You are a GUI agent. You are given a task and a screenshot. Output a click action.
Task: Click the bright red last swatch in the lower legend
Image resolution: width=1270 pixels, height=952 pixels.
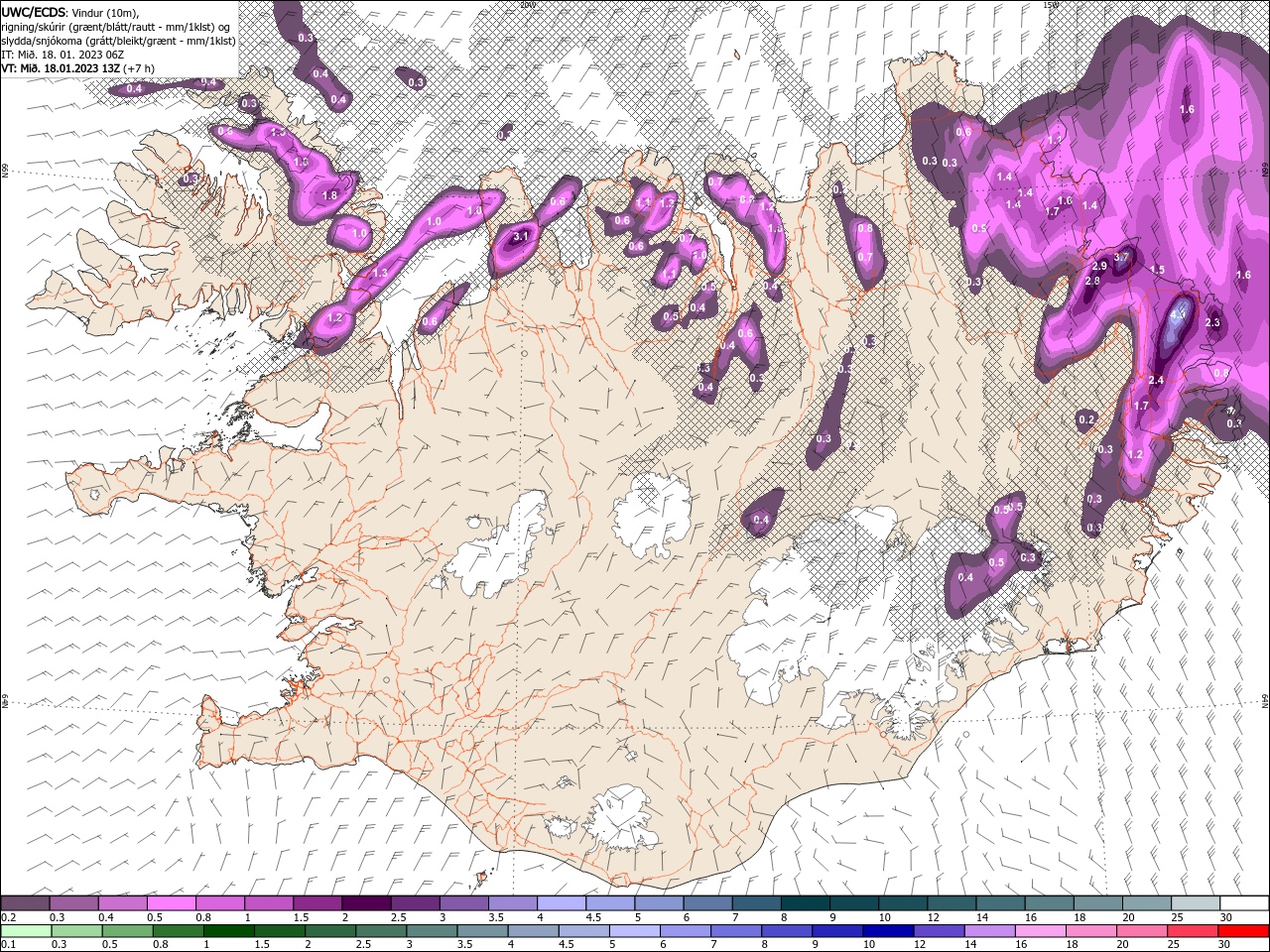tap(1243, 931)
